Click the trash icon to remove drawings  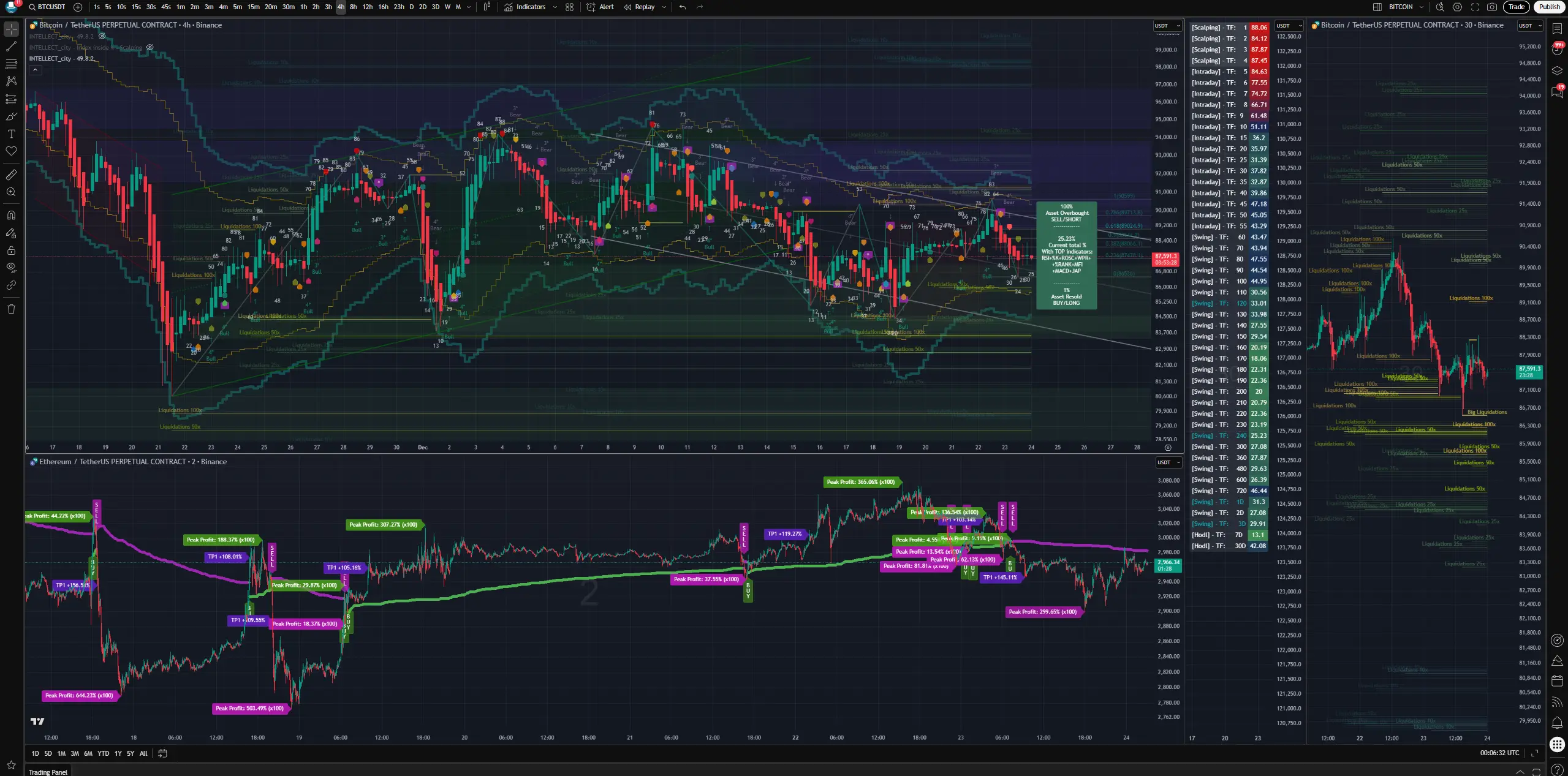pyautogui.click(x=11, y=309)
